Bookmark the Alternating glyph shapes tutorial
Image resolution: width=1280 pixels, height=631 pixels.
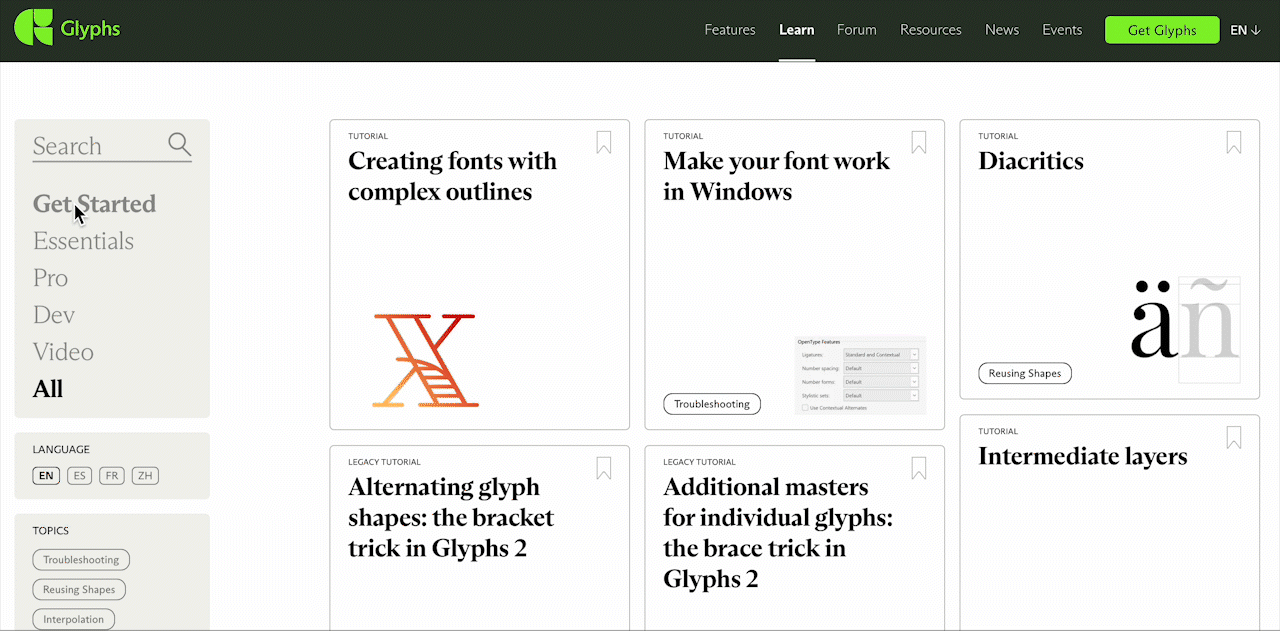coord(604,468)
